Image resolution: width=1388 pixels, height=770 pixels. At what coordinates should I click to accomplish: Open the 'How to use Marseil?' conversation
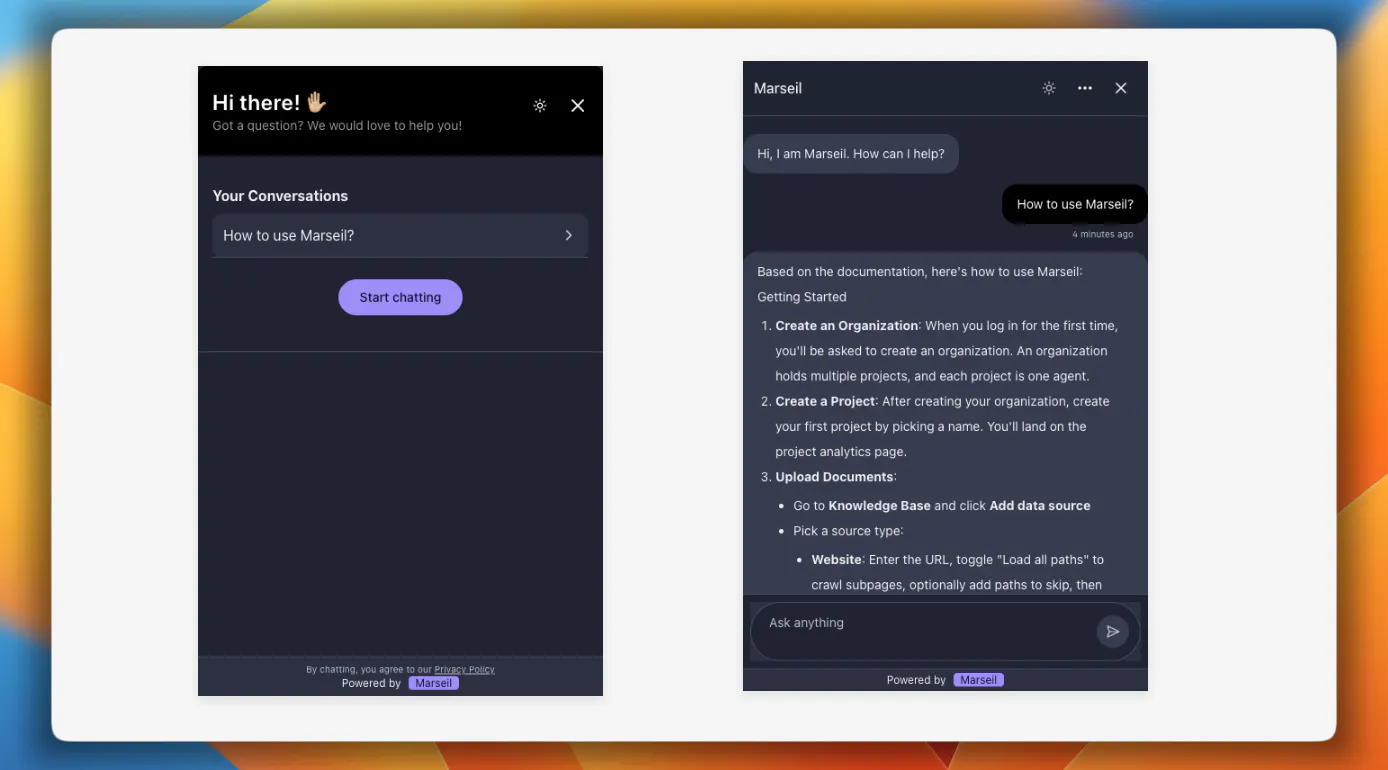click(x=400, y=235)
